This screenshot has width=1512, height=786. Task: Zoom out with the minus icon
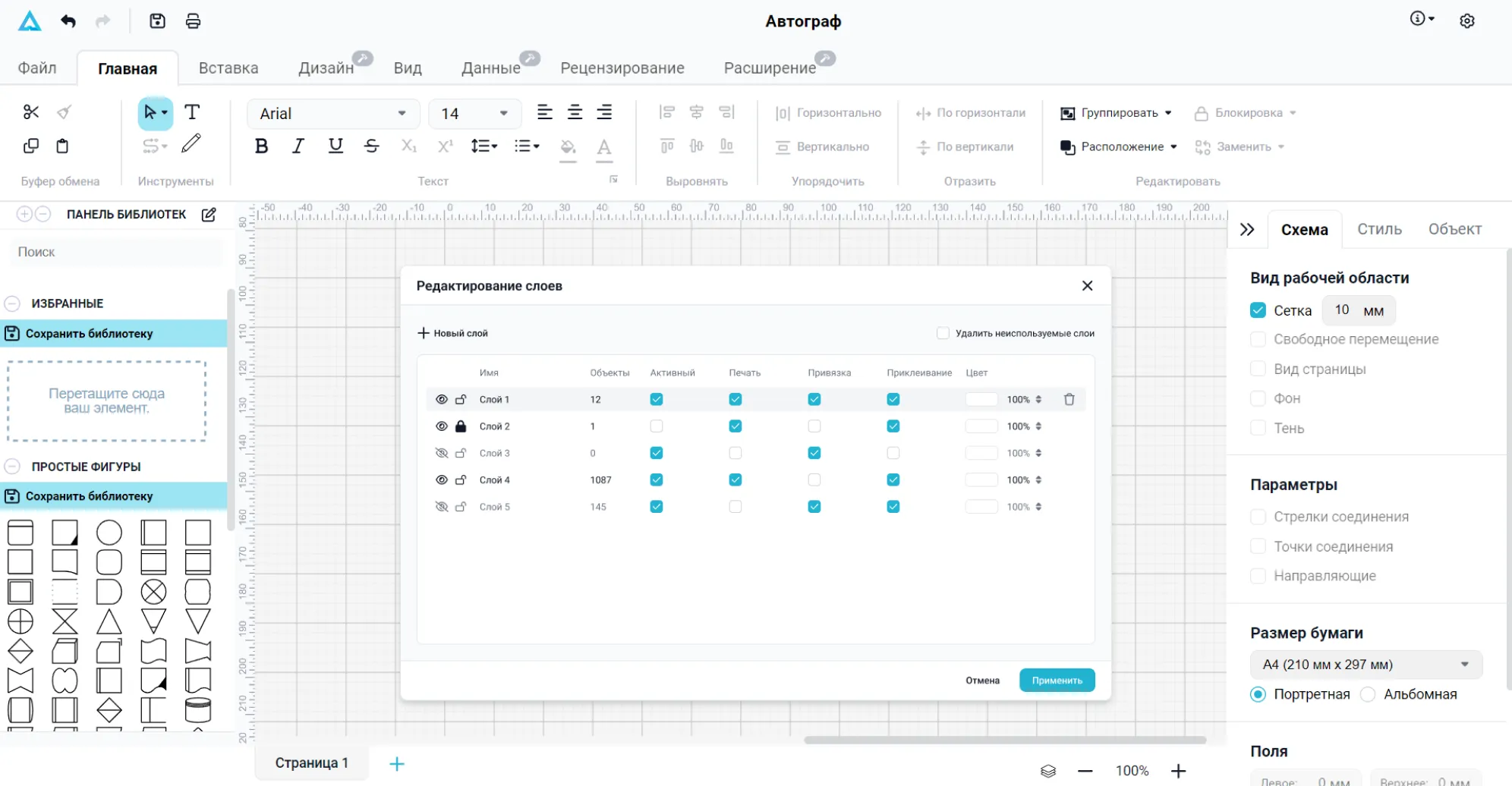point(1085,771)
